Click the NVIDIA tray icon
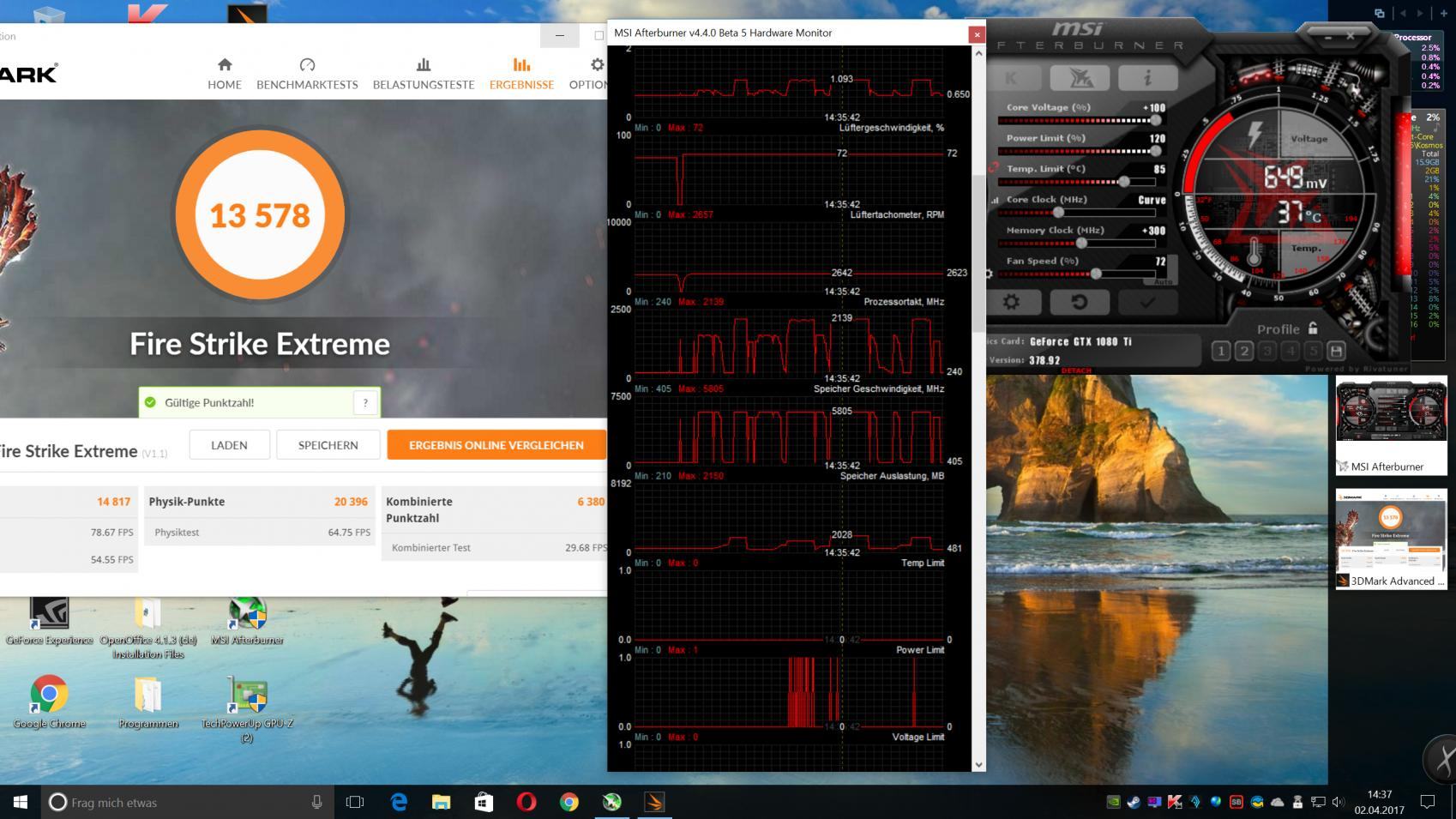The height and width of the screenshot is (819, 1456). pyautogui.click(x=1113, y=803)
